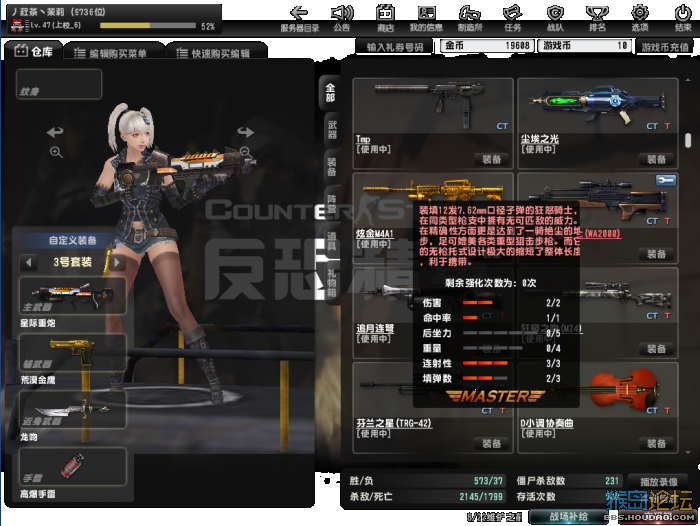The height and width of the screenshot is (526, 700).
Task: Click the 金币 19688 balance field
Action: 487,46
